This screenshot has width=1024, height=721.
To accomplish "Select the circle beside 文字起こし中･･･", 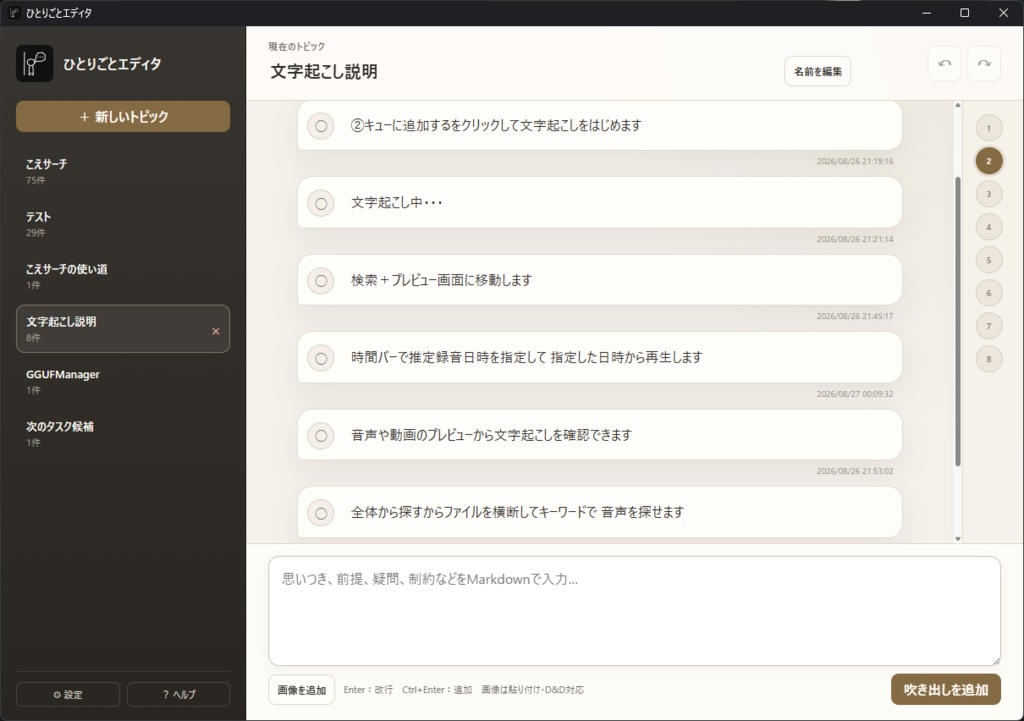I will point(321,203).
